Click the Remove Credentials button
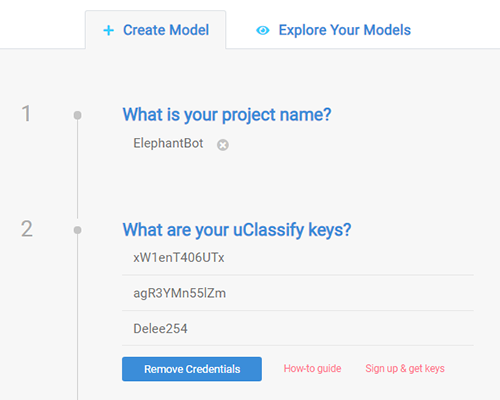 (192, 369)
